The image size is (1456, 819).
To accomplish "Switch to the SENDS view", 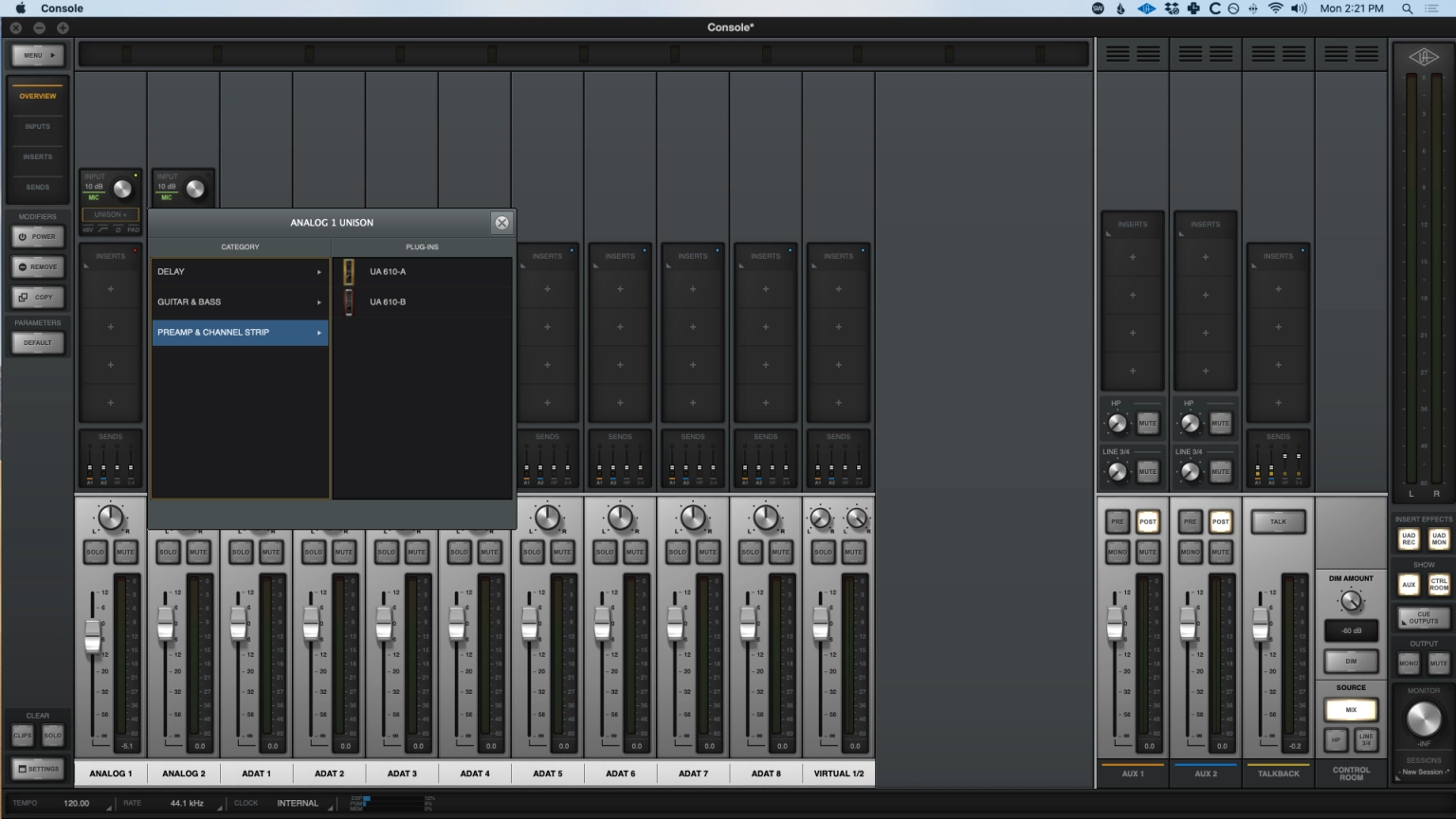I will (x=38, y=187).
